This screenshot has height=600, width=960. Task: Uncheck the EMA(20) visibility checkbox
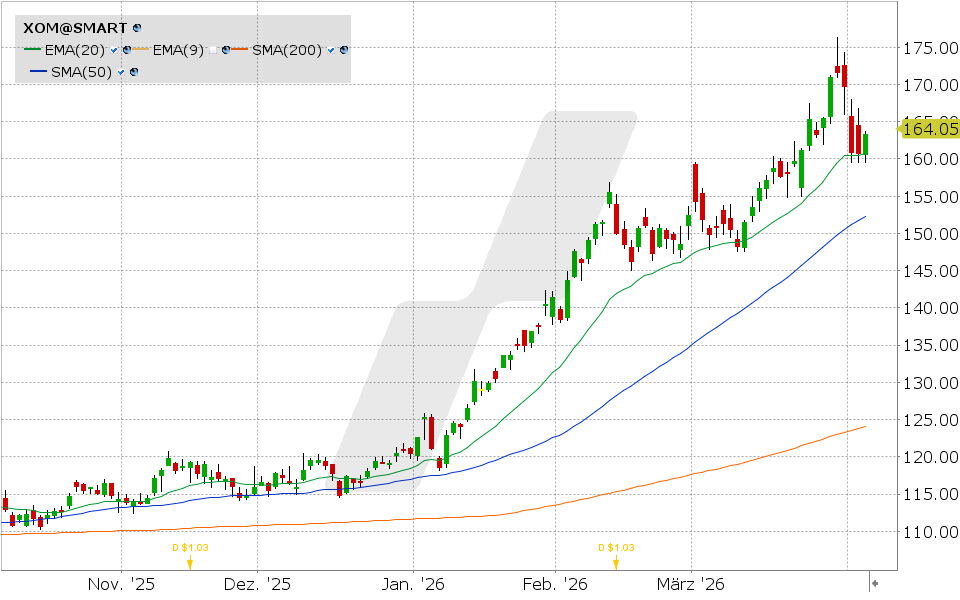coord(116,50)
